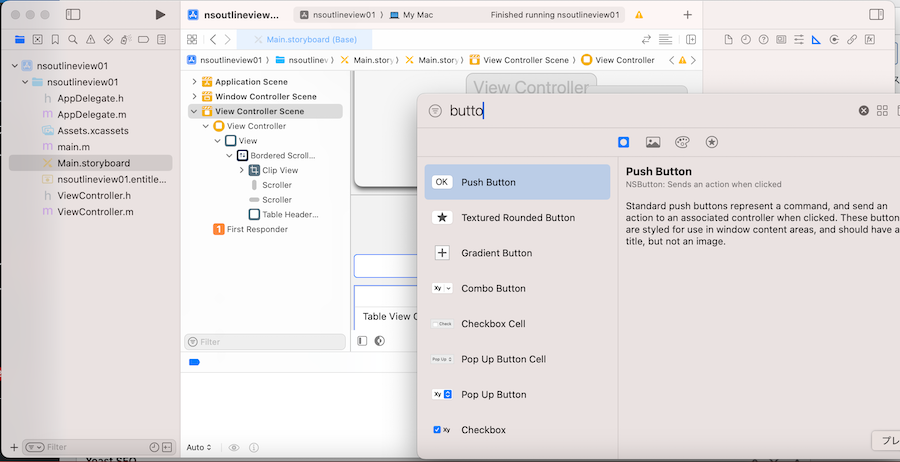Show the Color palette library
Image resolution: width=900 pixels, height=462 pixels.
pyautogui.click(x=682, y=143)
